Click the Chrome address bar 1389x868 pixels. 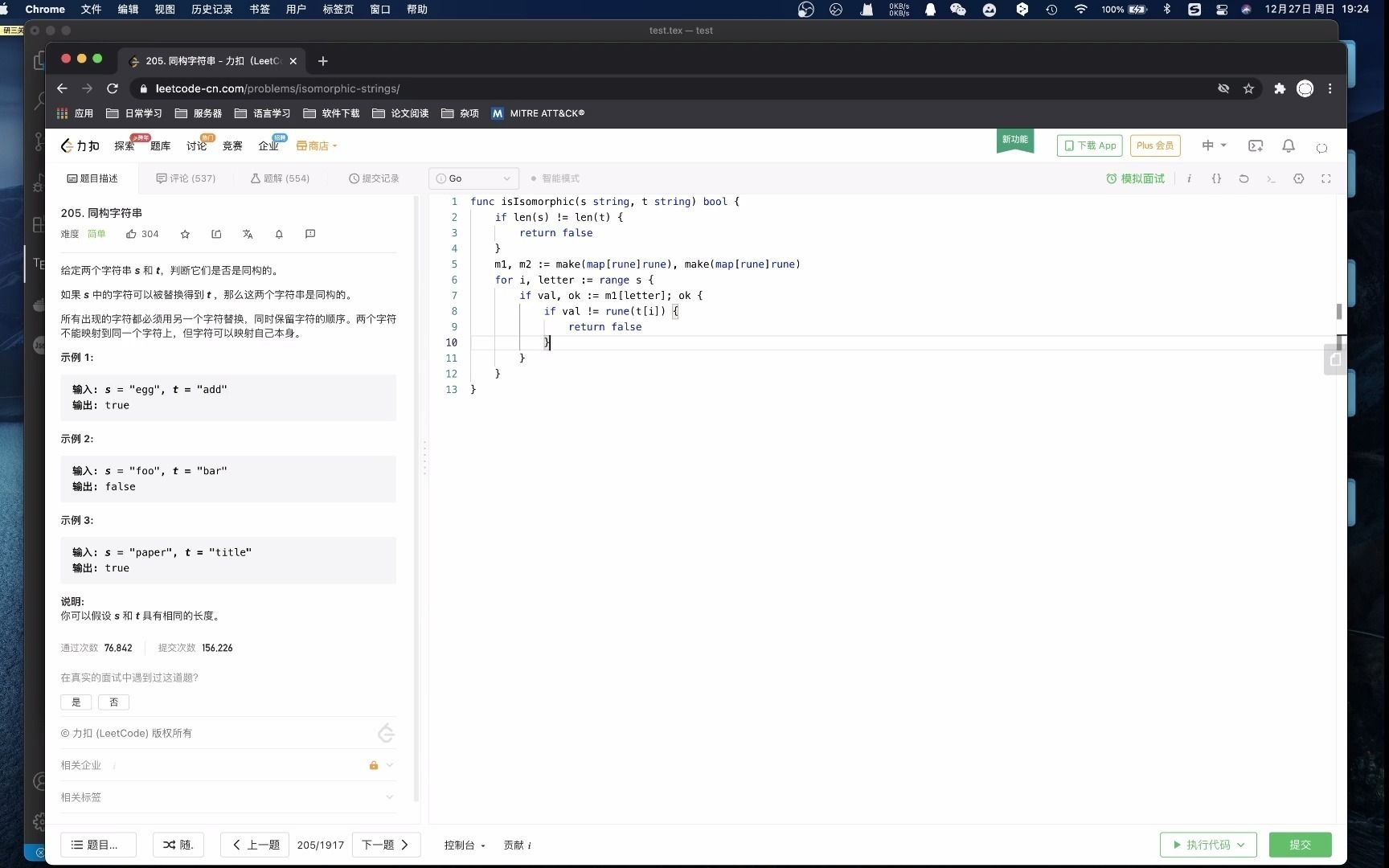(675, 88)
